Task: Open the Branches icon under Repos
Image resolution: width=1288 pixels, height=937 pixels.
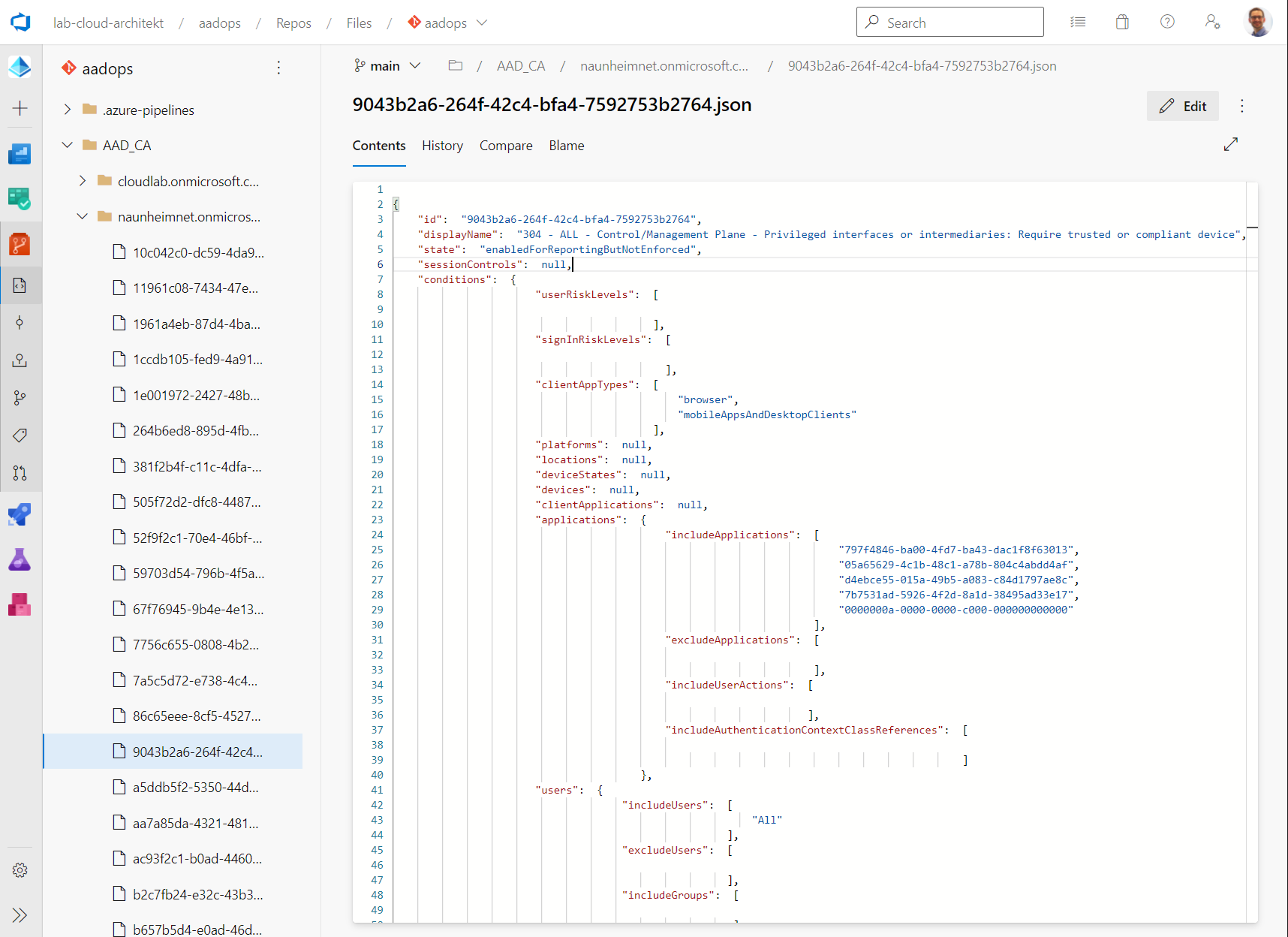Action: [20, 398]
